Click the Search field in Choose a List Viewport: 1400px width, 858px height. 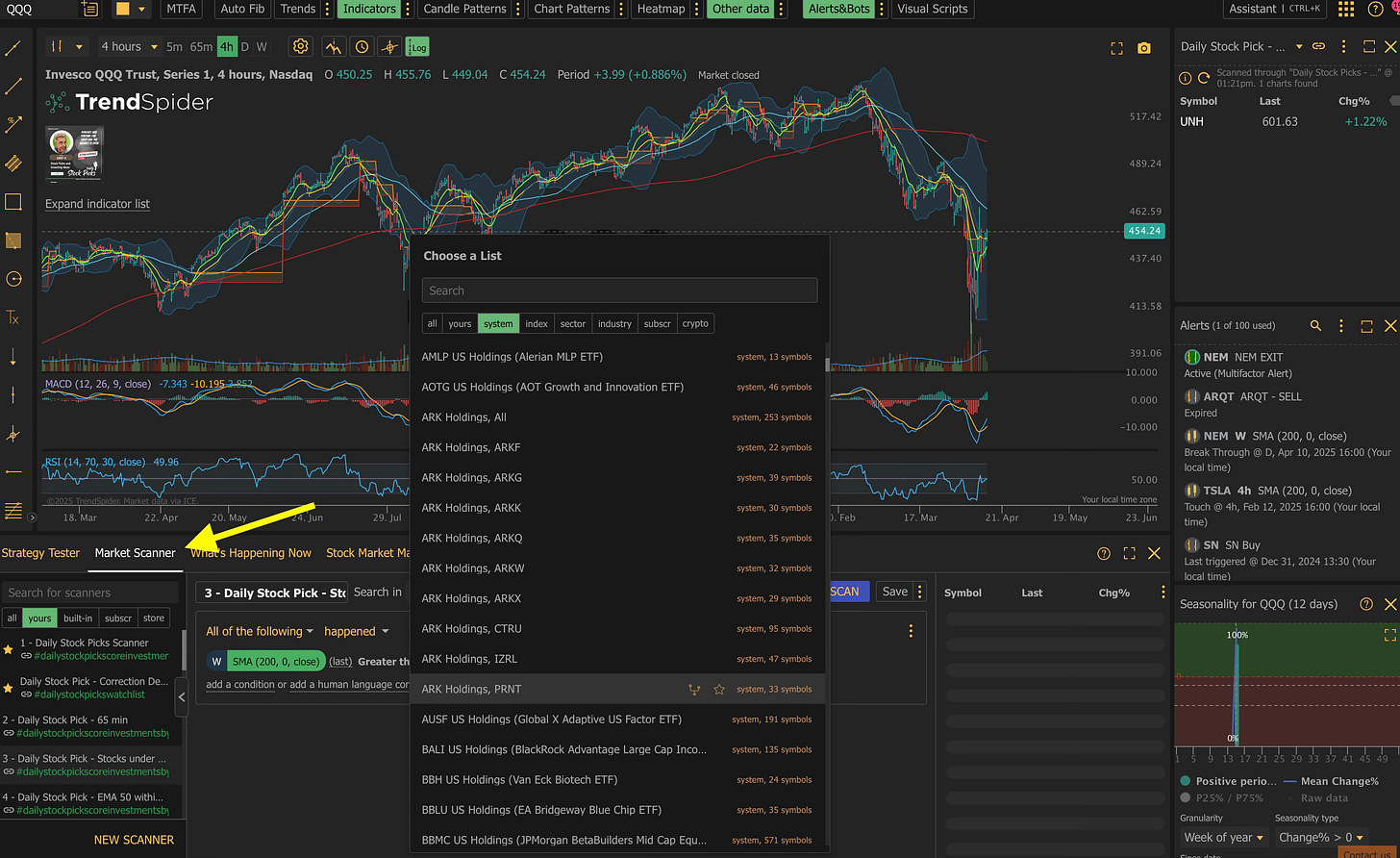(x=620, y=290)
